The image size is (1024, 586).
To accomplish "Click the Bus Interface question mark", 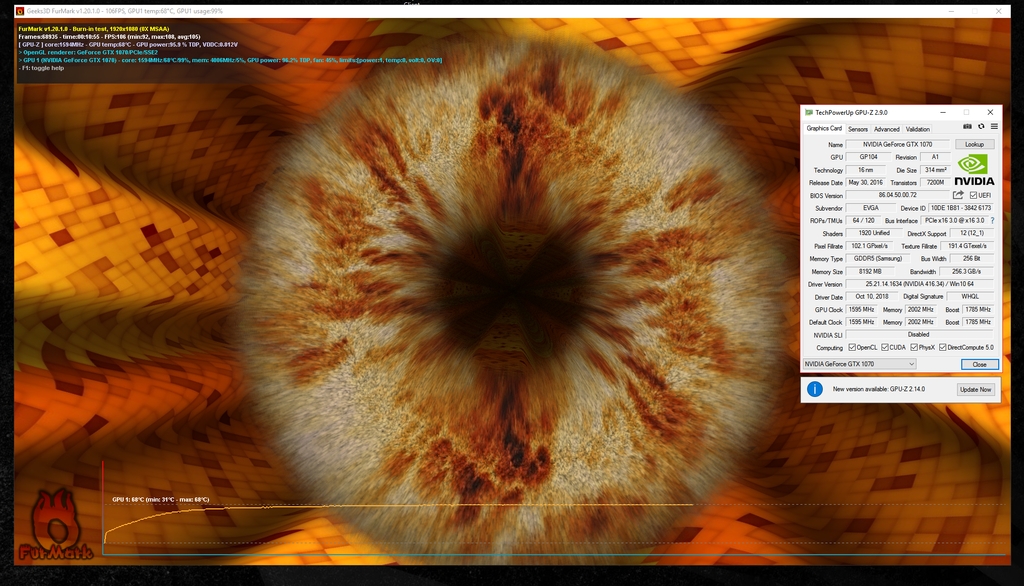I will 993,221.
